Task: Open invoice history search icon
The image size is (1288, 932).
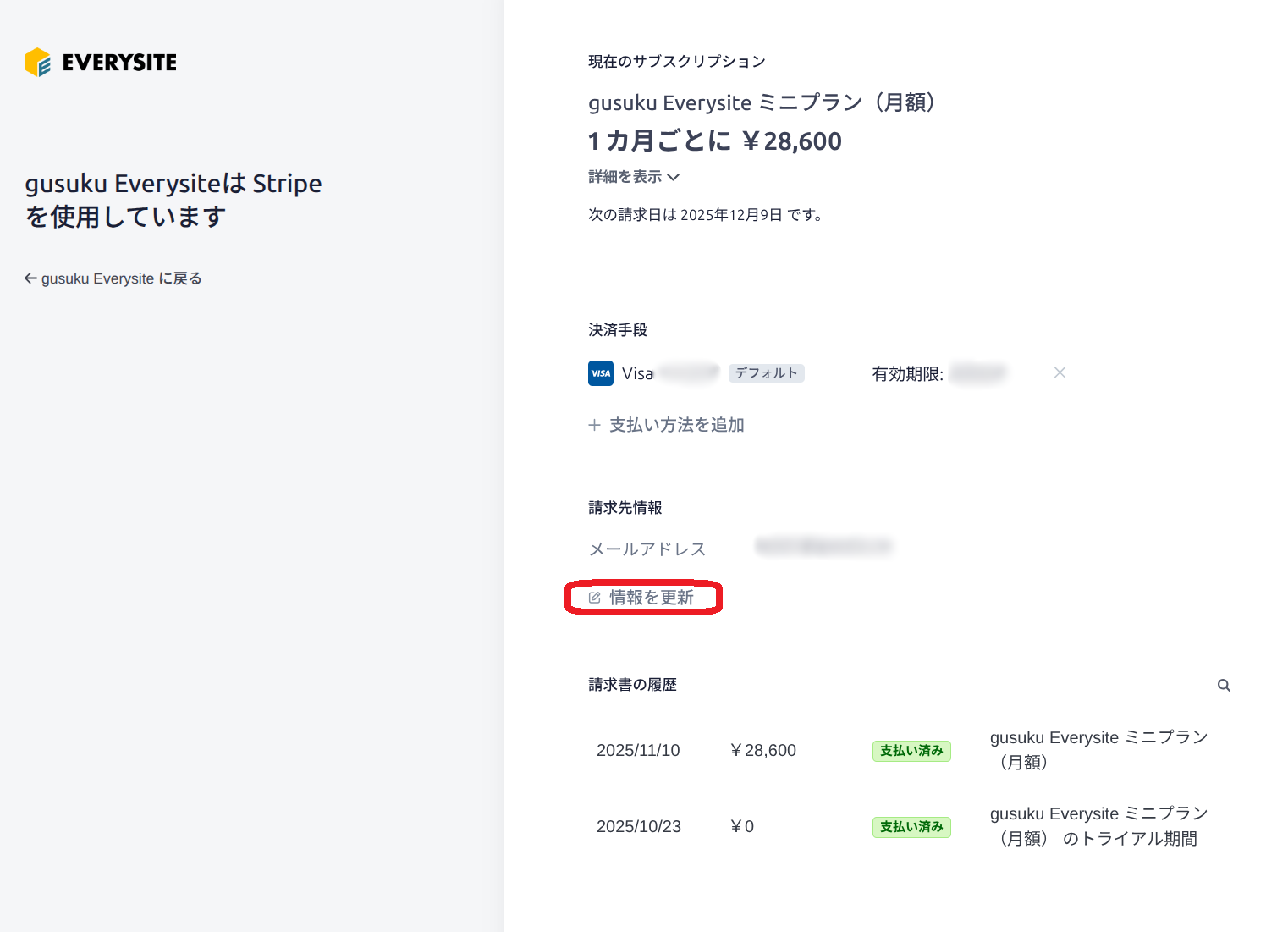Action: coord(1224,686)
